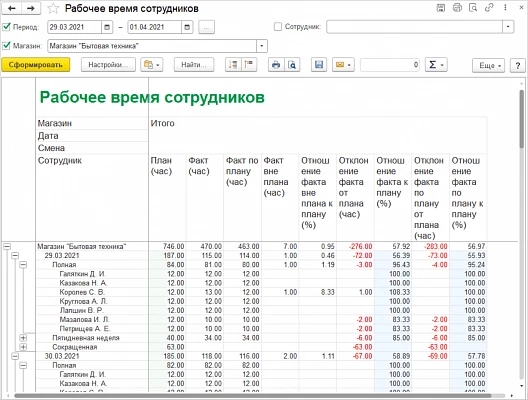The height and width of the screenshot is (400, 528).
Task: Open the print preview icon
Action: click(x=292, y=65)
